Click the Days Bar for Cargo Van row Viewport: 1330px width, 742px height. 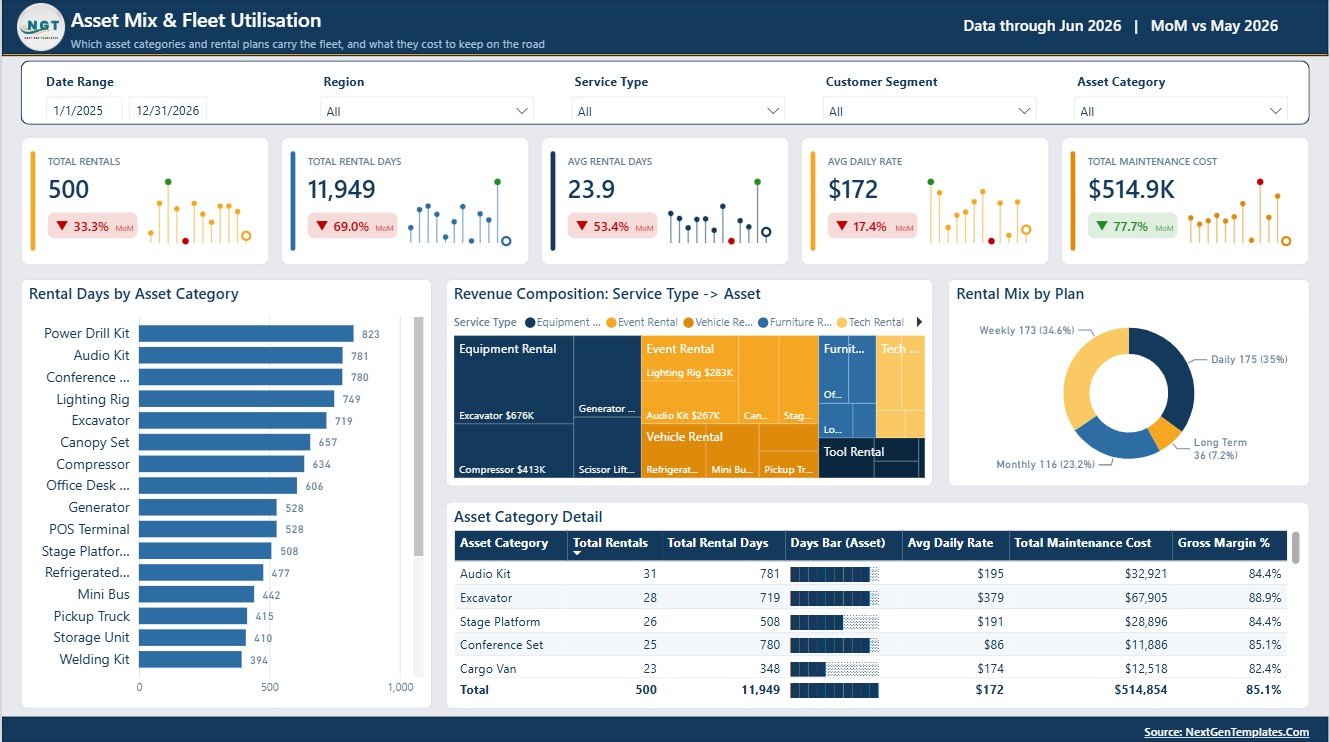tap(835, 668)
